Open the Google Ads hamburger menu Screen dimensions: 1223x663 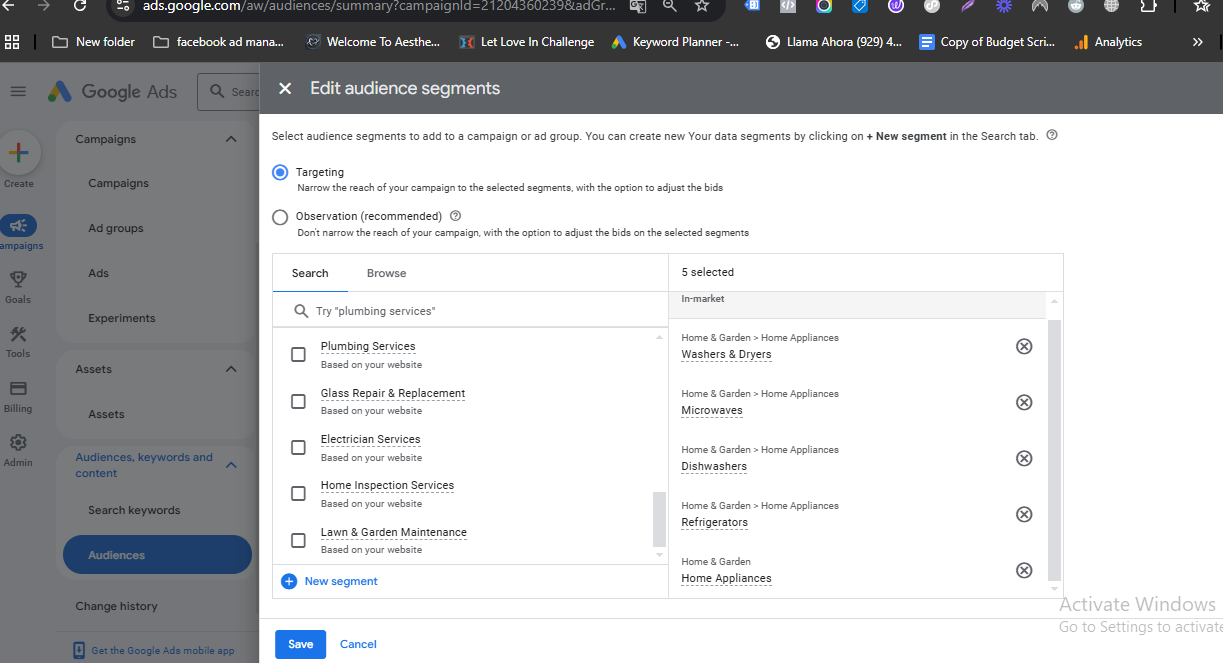[18, 91]
